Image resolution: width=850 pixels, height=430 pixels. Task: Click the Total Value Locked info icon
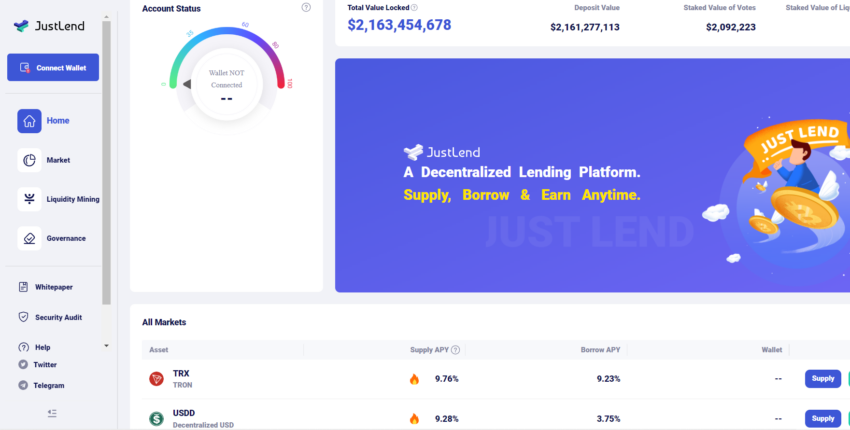tap(414, 8)
